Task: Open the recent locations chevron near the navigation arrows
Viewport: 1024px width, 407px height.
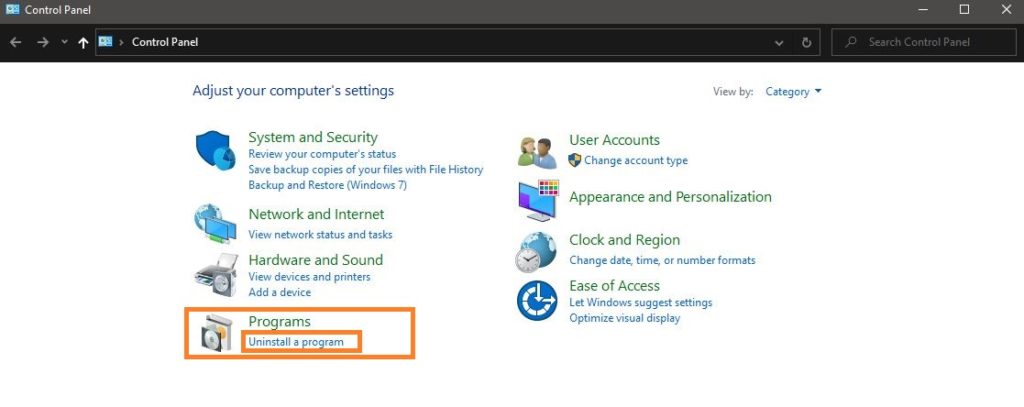Action: click(x=64, y=42)
